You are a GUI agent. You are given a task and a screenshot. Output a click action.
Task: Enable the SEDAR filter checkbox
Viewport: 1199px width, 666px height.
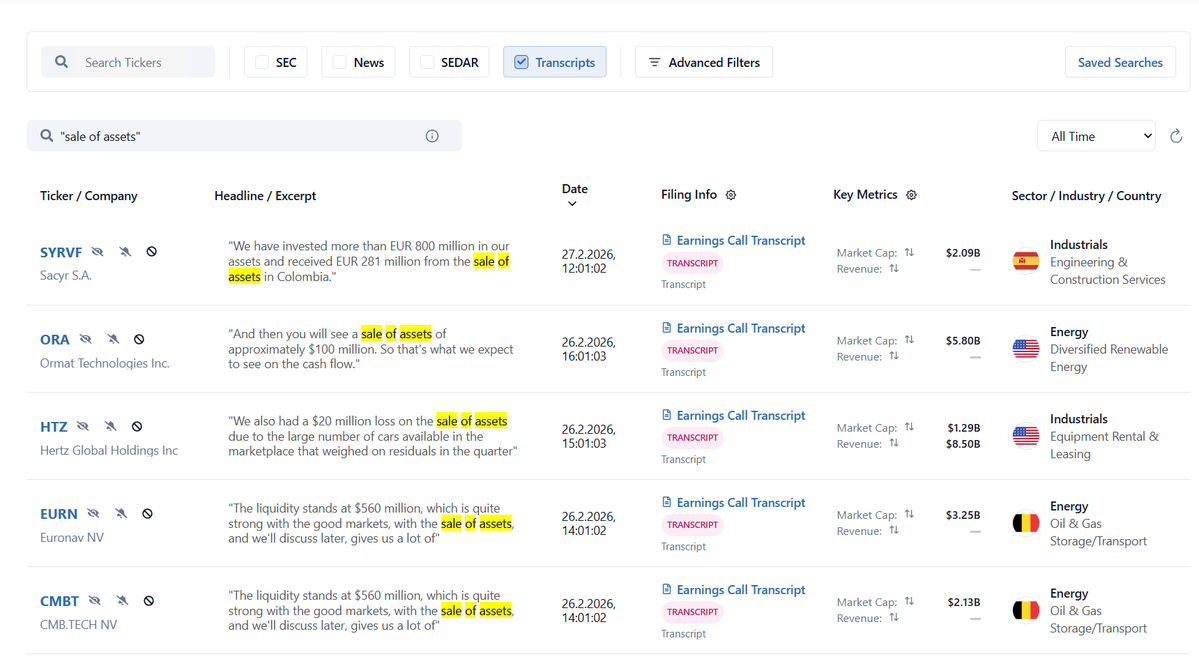click(x=427, y=62)
